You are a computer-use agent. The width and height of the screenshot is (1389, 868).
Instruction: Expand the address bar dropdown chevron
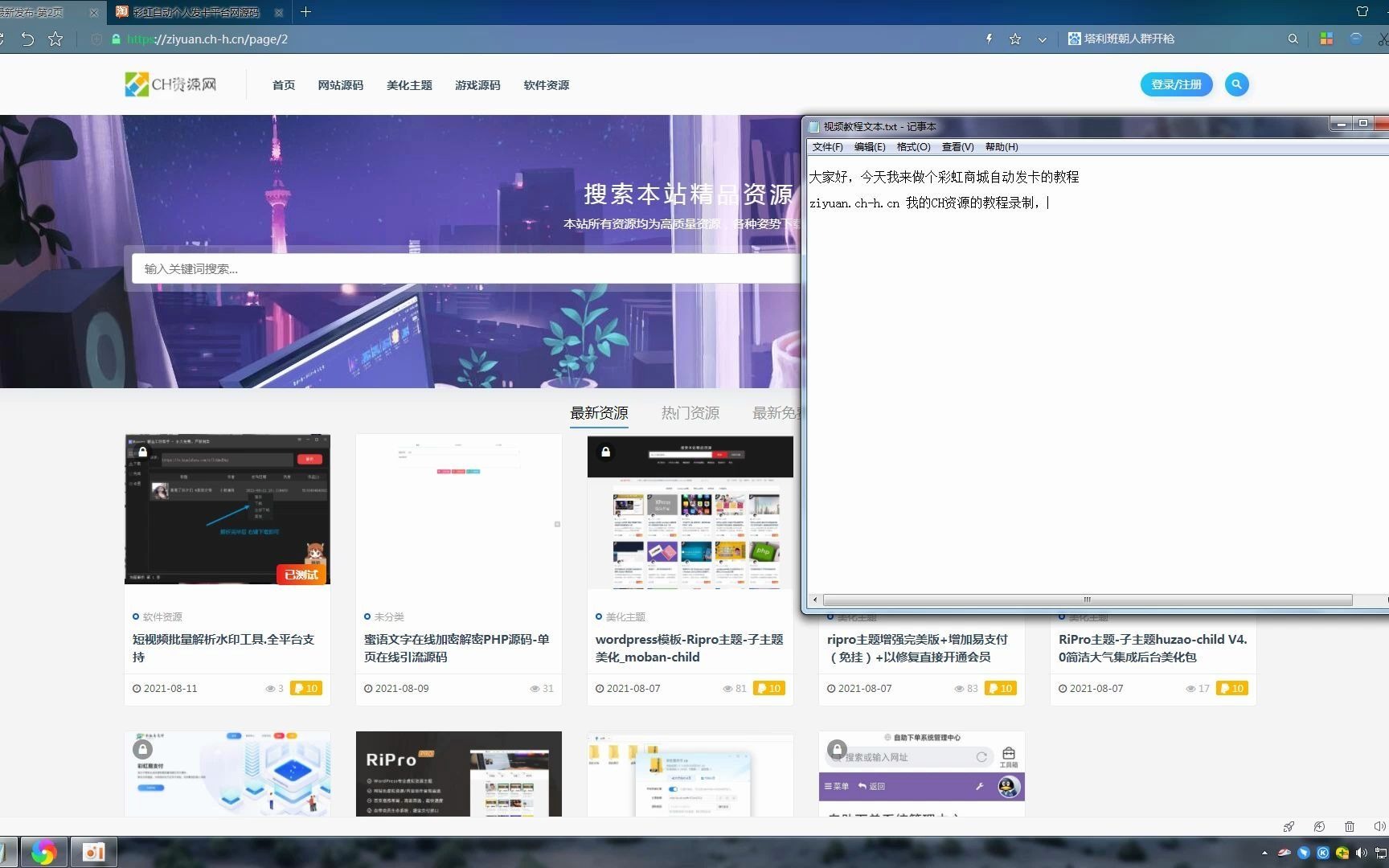coord(1043,39)
